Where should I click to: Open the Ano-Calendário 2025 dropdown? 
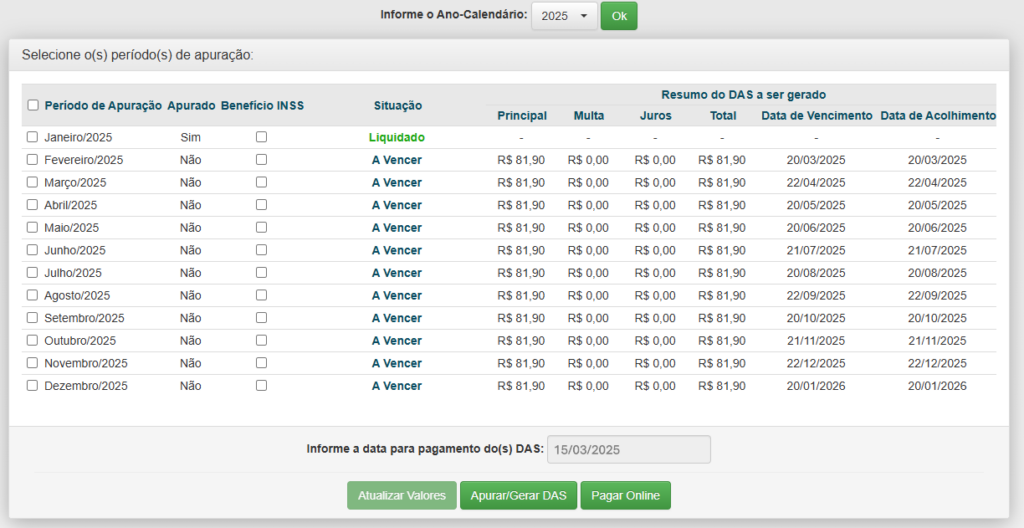[x=564, y=16]
